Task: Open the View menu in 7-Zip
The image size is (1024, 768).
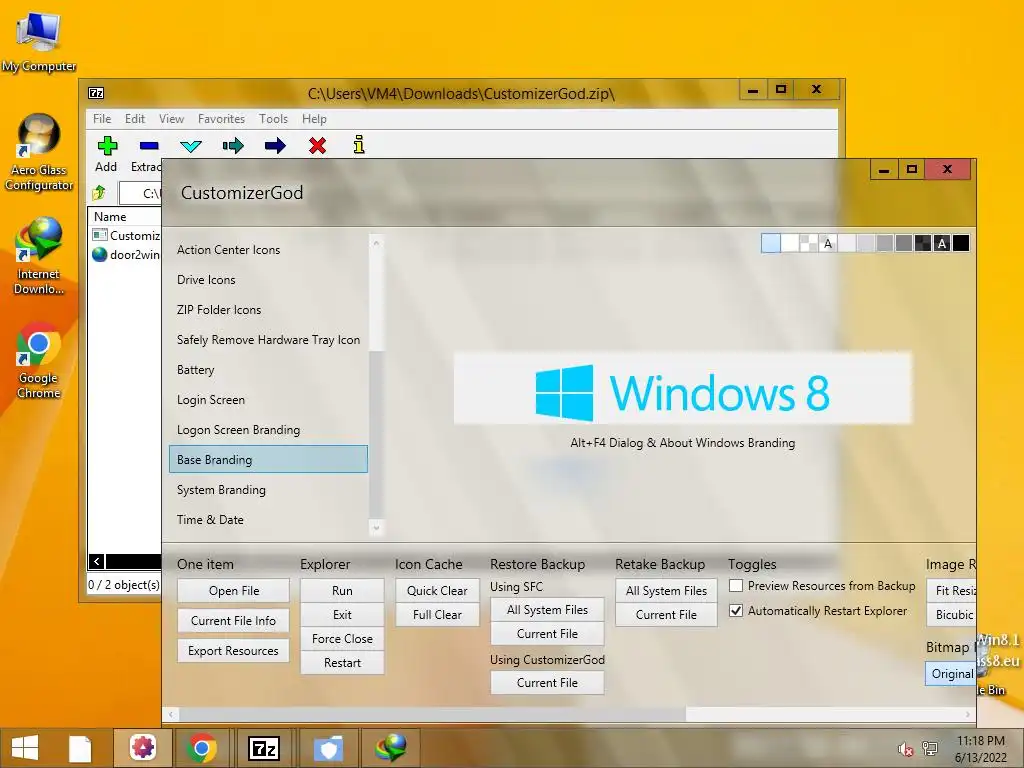Action: [171, 119]
